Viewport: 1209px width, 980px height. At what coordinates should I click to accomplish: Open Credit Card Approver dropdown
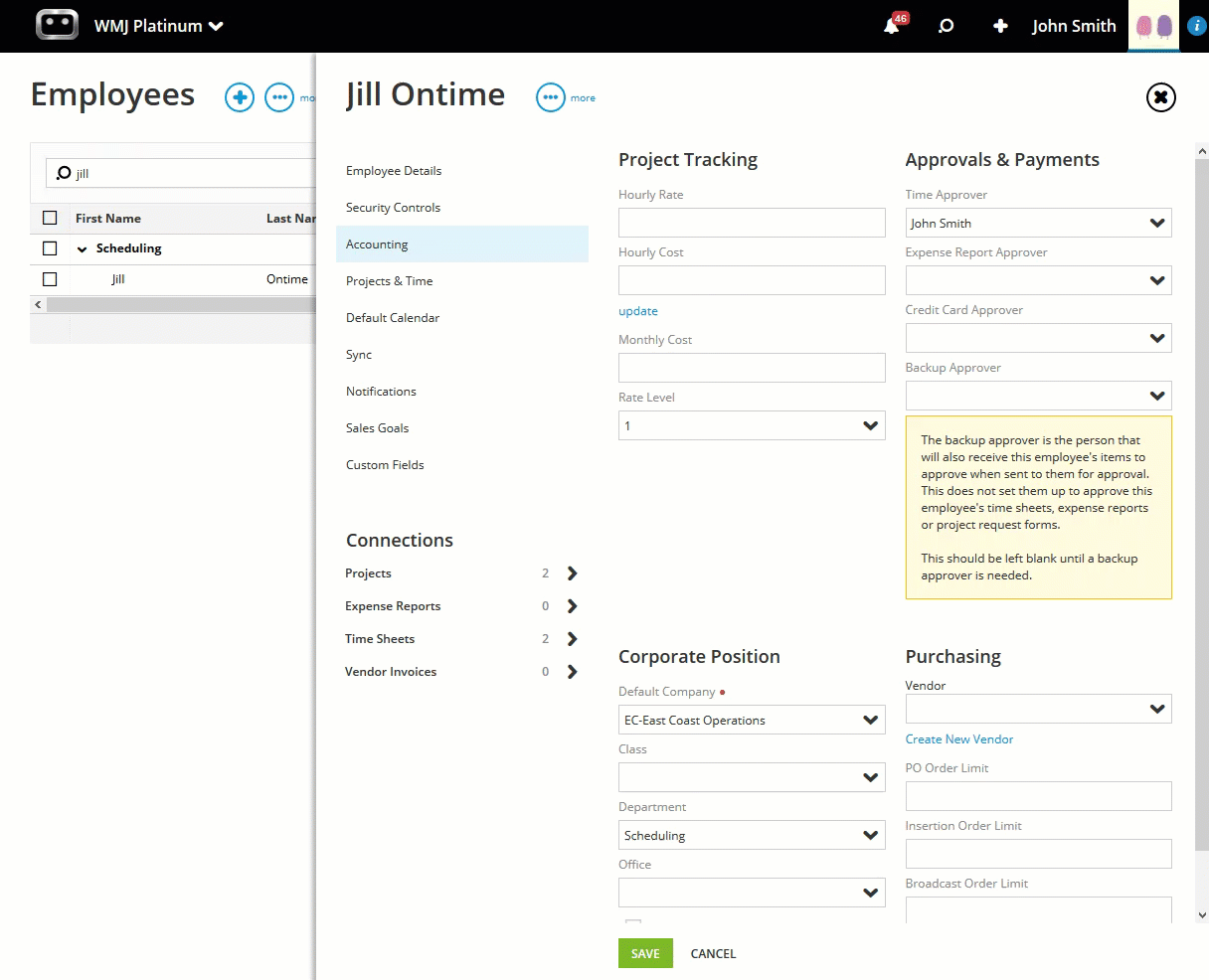click(x=1038, y=338)
